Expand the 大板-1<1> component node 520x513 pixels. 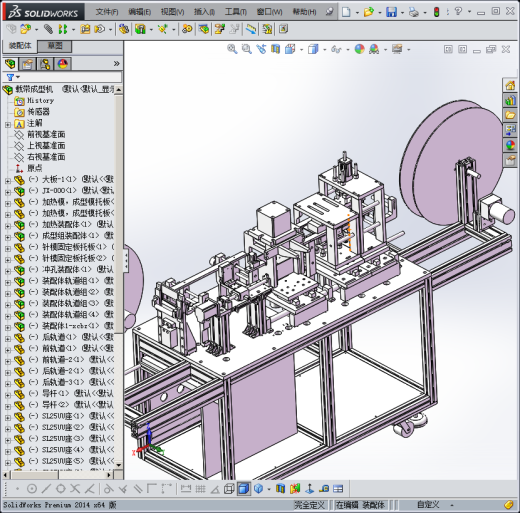coord(8,181)
